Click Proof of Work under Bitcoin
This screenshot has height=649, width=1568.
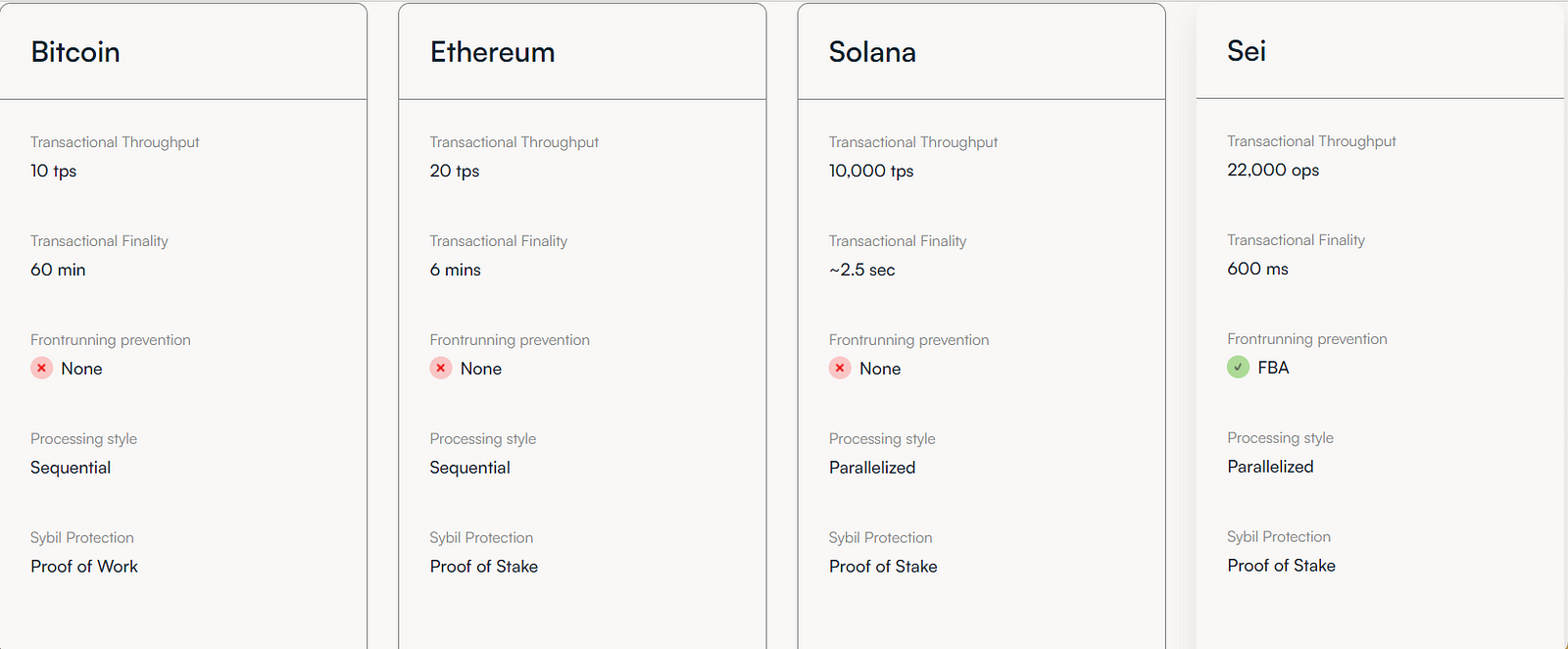(x=84, y=567)
